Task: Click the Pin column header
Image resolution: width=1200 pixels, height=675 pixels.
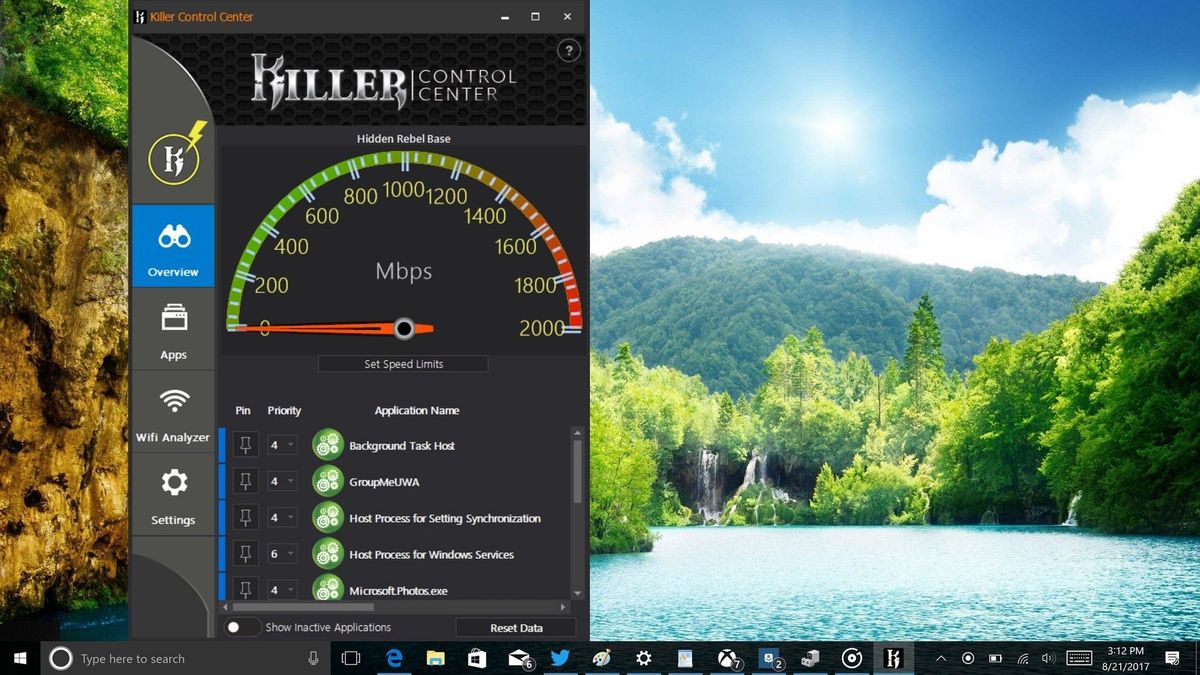Action: [243, 411]
